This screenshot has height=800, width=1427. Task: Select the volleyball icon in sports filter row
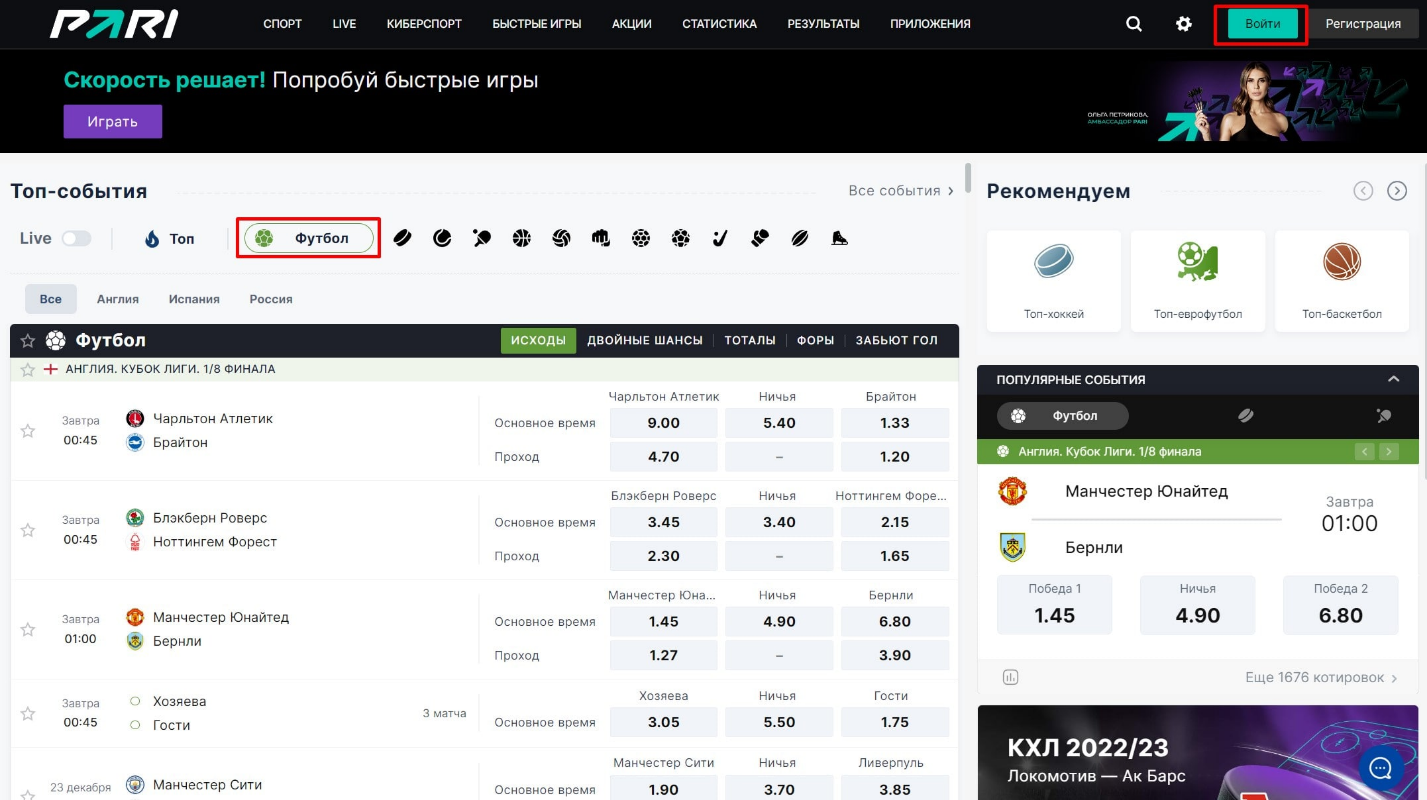561,238
